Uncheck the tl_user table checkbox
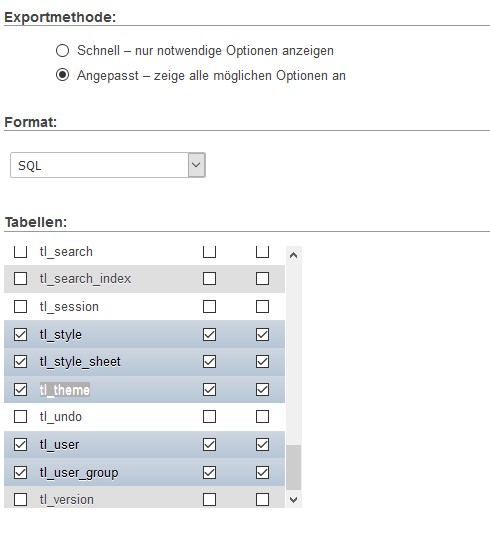 click(20, 445)
